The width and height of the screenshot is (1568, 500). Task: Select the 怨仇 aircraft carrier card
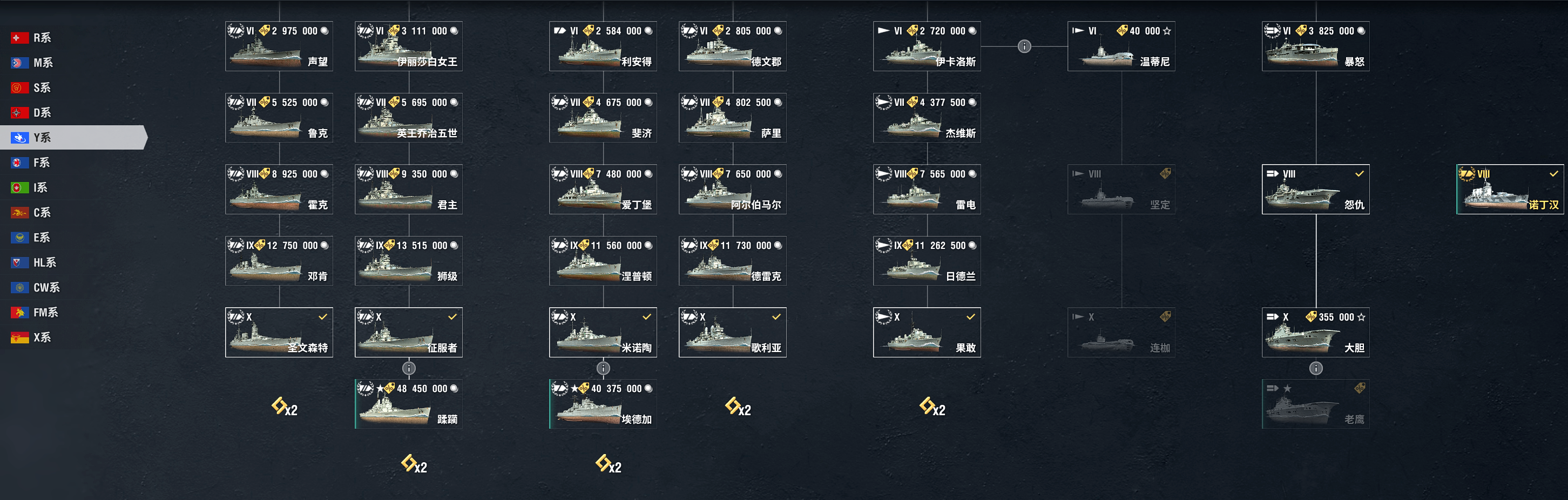pos(1315,190)
